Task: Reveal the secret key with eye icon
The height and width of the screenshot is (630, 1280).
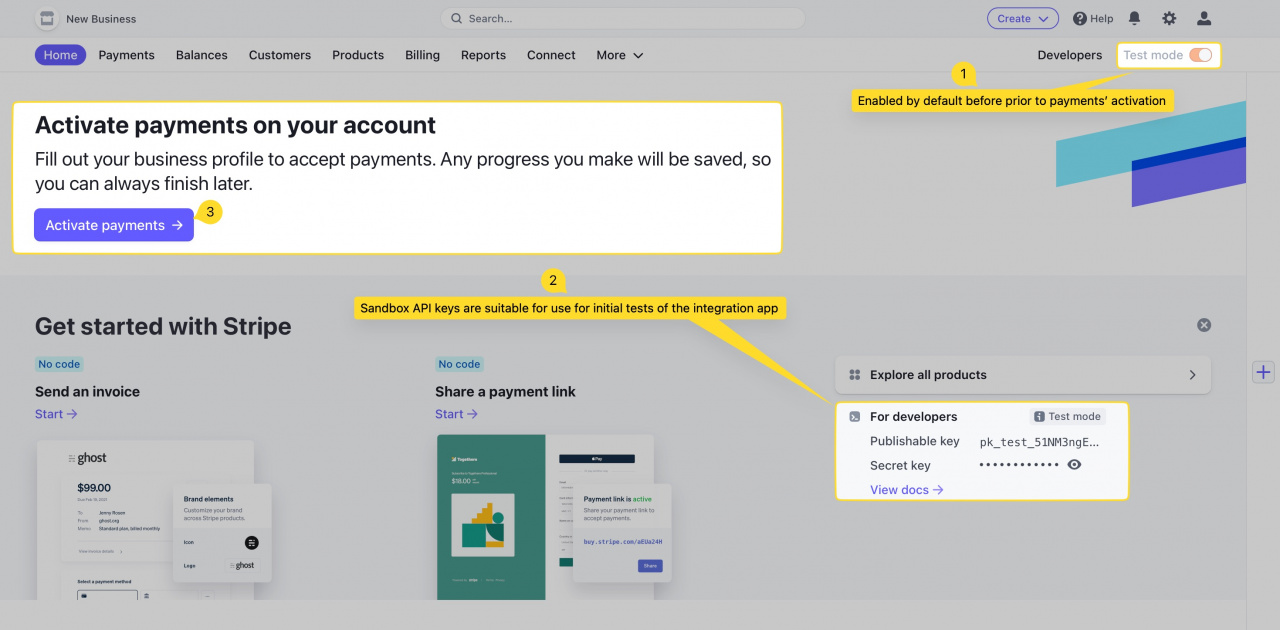Action: point(1074,465)
